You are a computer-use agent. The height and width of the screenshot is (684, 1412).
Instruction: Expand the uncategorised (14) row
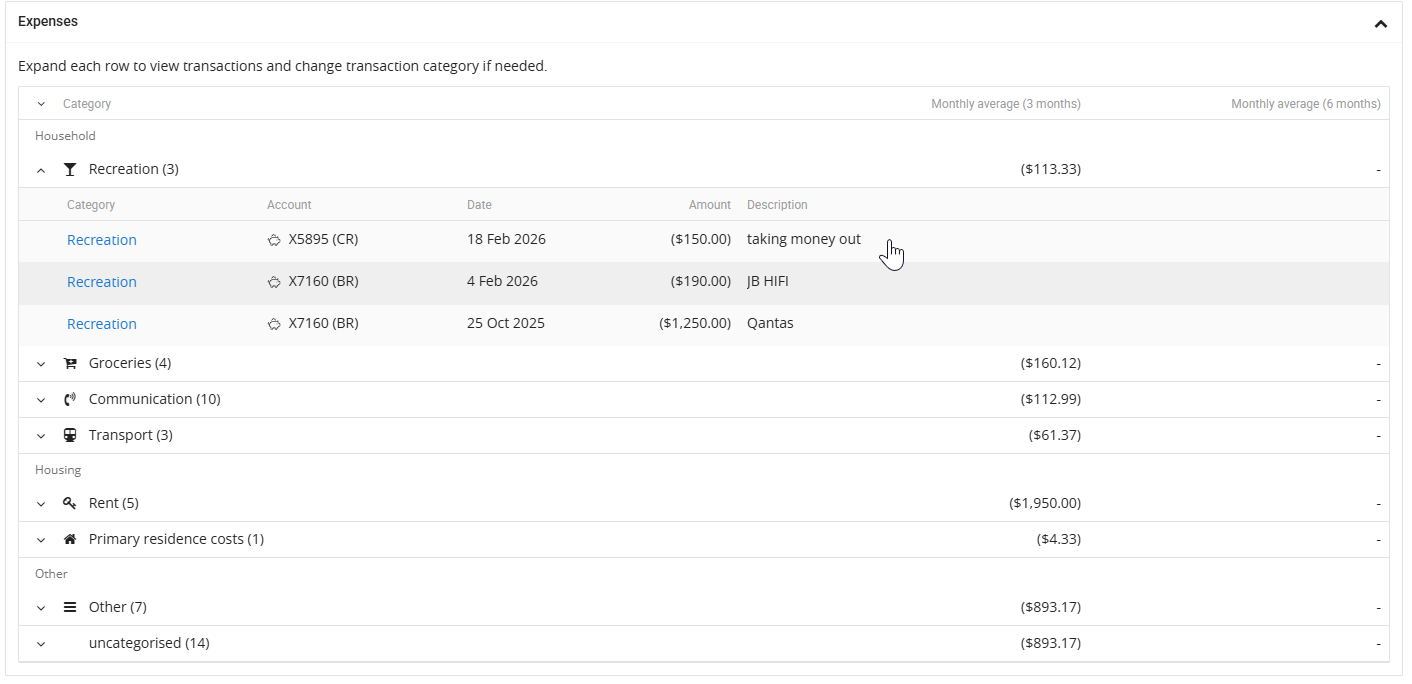pos(41,644)
